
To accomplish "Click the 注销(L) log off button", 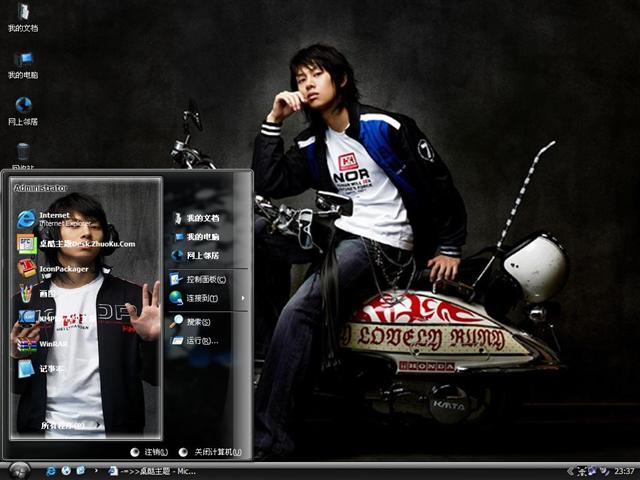I will coord(149,452).
